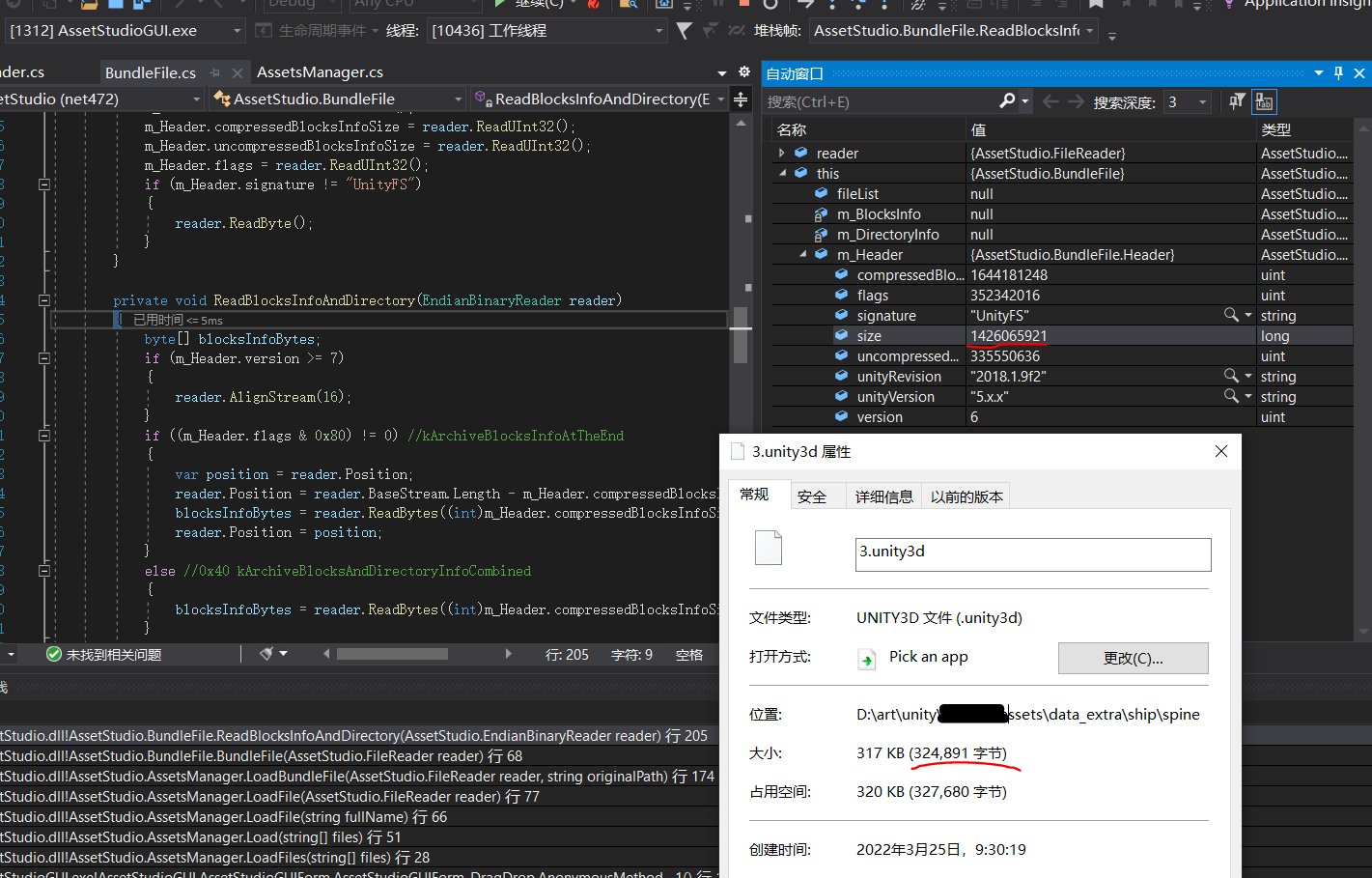Click the editor horizontal scrollbar
This screenshot has height=878, width=1372.
(x=392, y=654)
